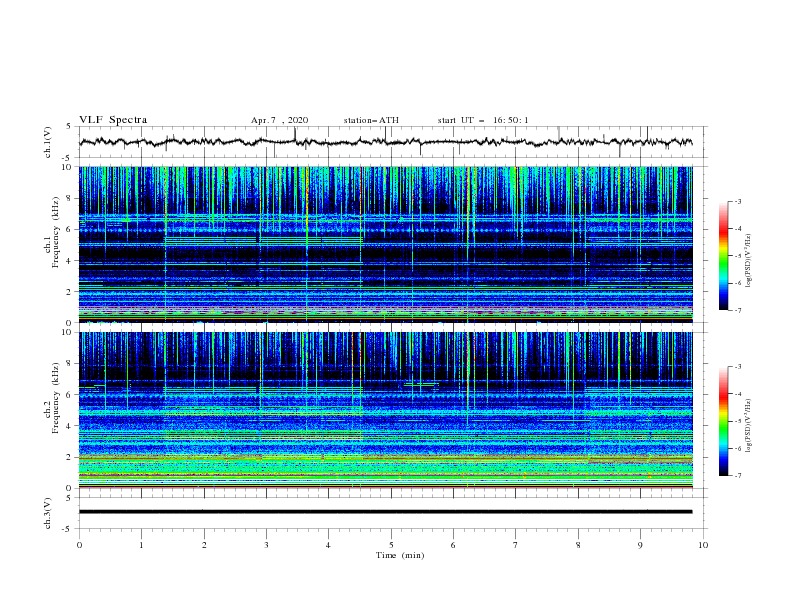Click the ch.2 Frequency (kHz) axis label
This screenshot has width=792, height=612.
point(52,398)
